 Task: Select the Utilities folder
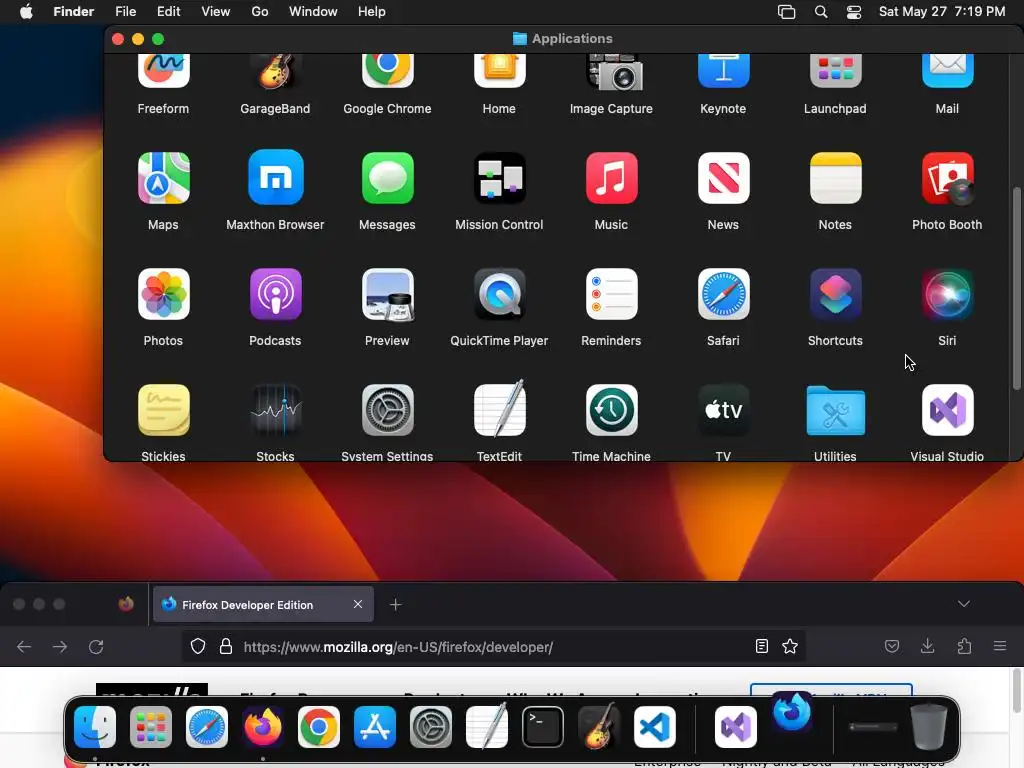click(x=835, y=410)
